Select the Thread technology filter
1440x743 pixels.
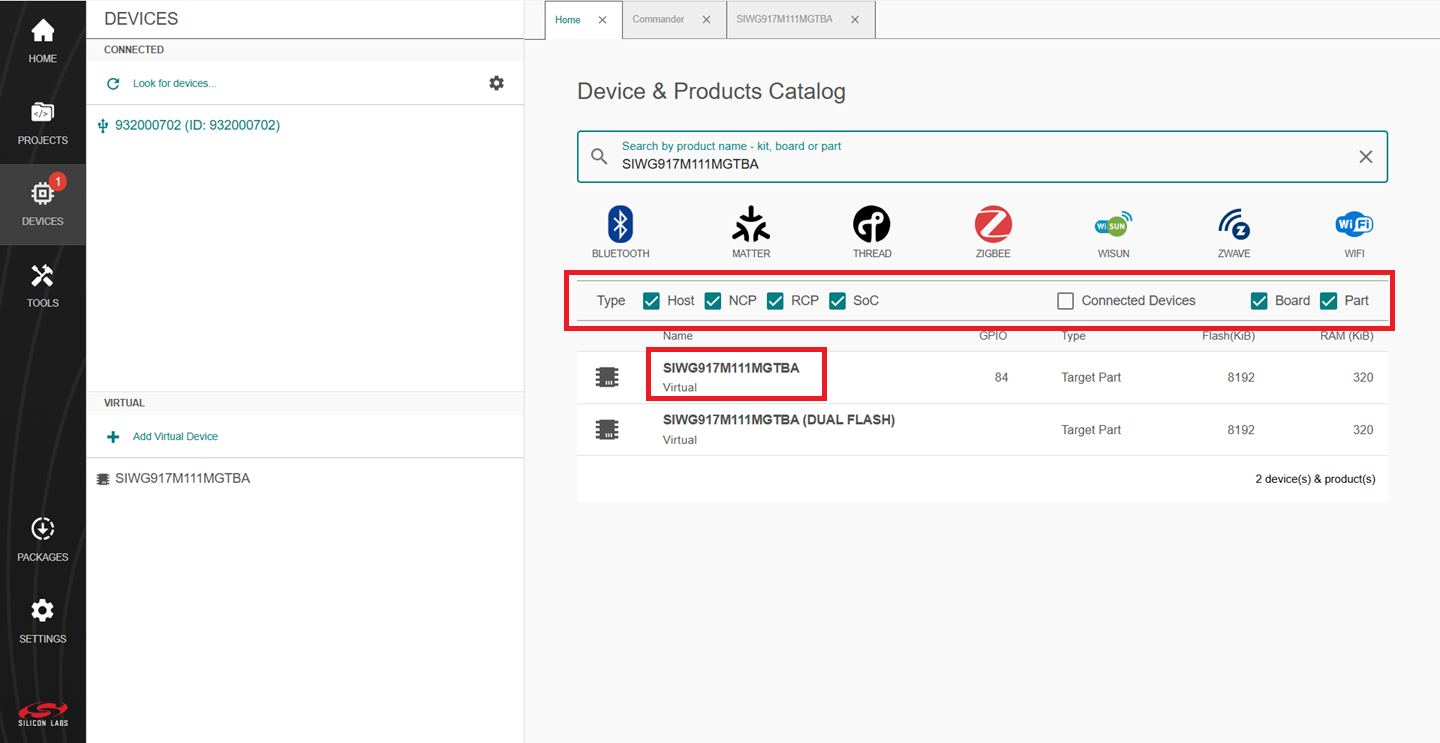pos(871,232)
